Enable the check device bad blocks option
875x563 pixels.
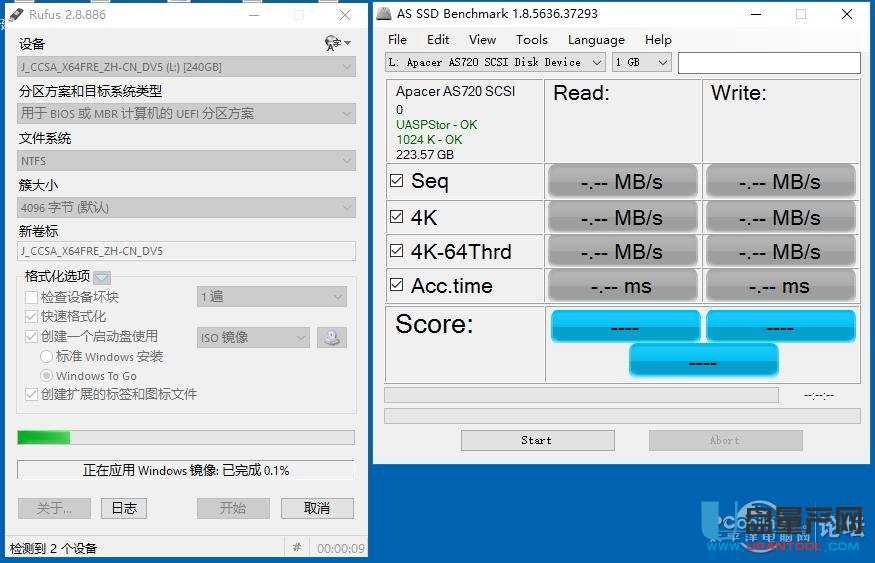point(31,297)
